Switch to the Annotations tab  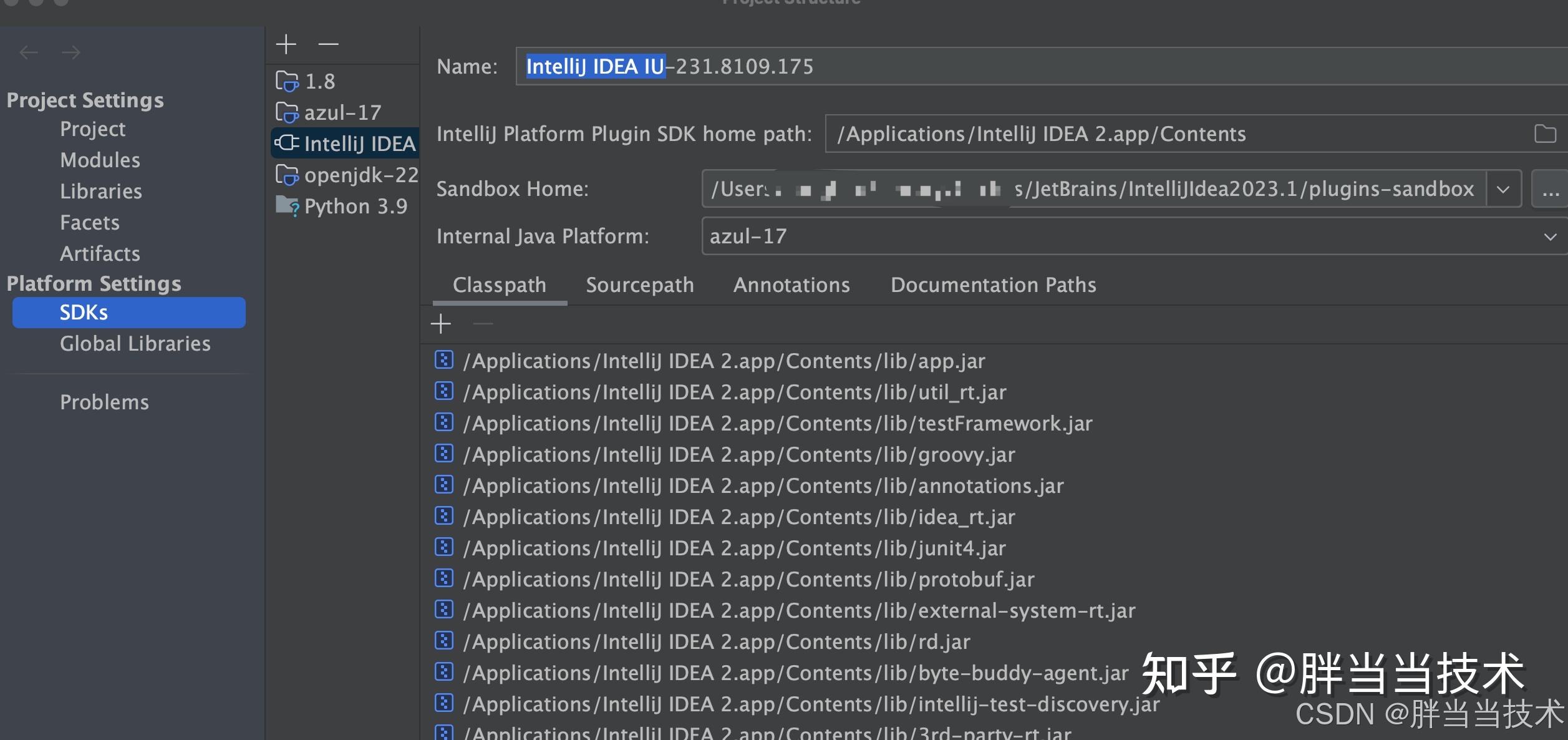click(x=791, y=285)
